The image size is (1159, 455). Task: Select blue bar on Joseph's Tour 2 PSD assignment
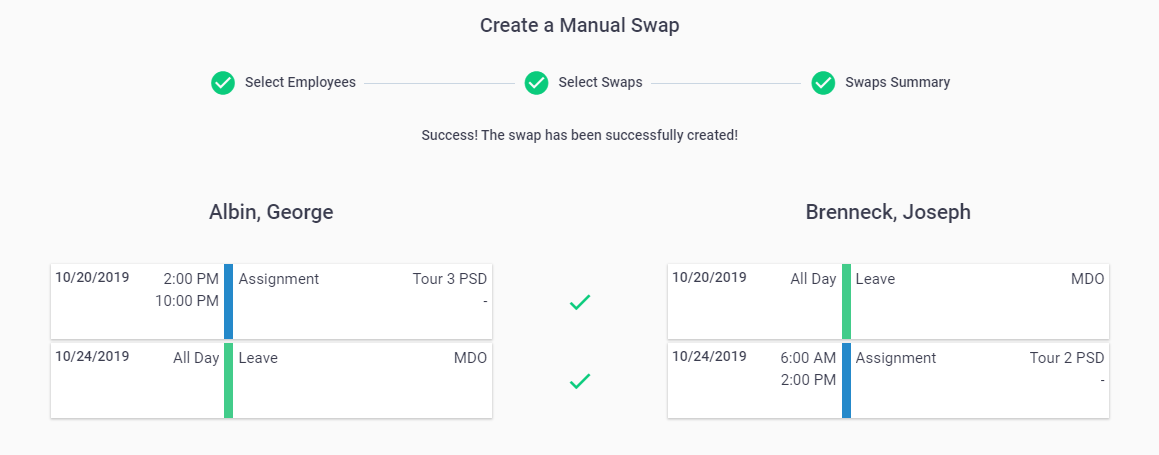tap(846, 380)
